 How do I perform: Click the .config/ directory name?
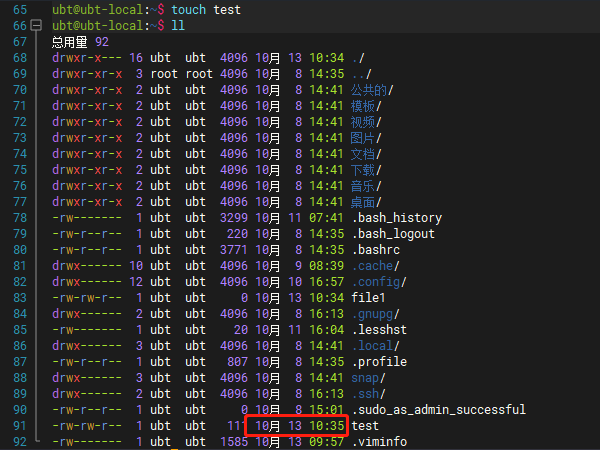[x=379, y=282]
